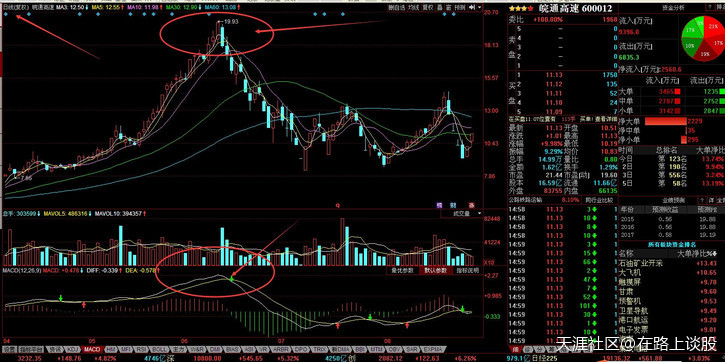Open the EXPMA indicator tab
The width and height of the screenshot is (725, 362).
tap(432, 349)
